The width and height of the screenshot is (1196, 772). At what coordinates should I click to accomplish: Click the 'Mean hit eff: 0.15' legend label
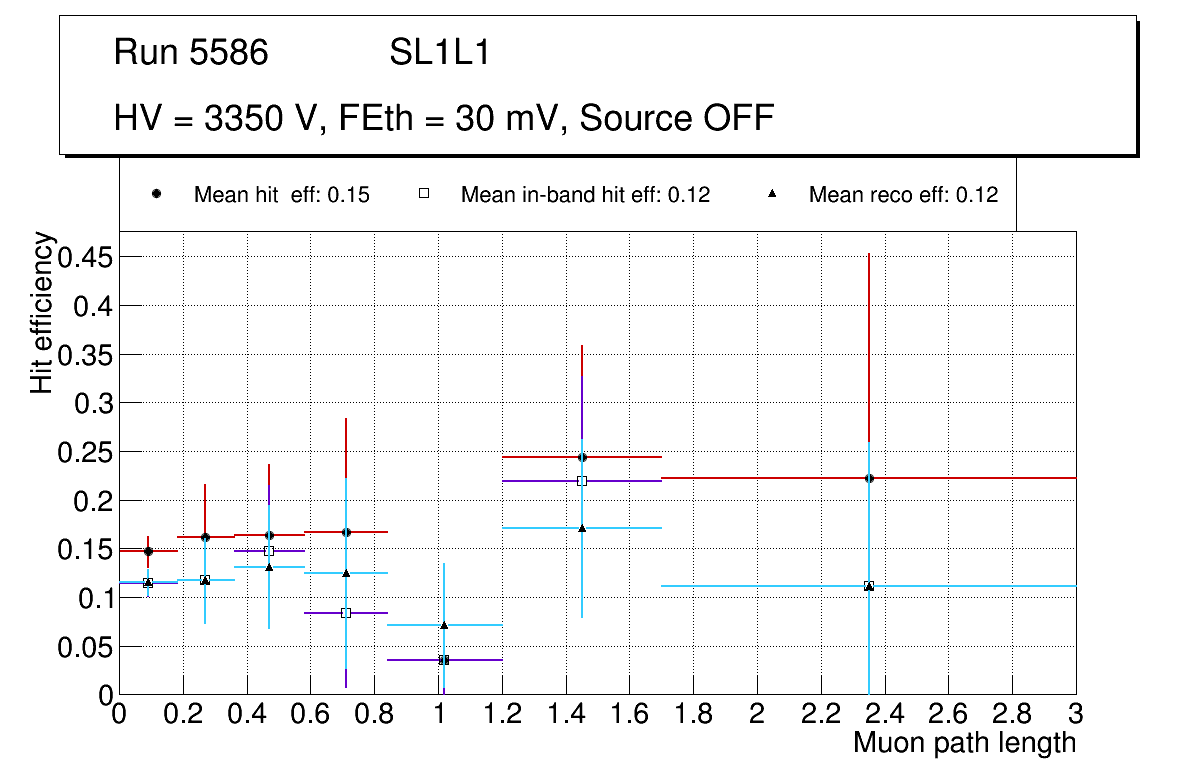(281, 195)
